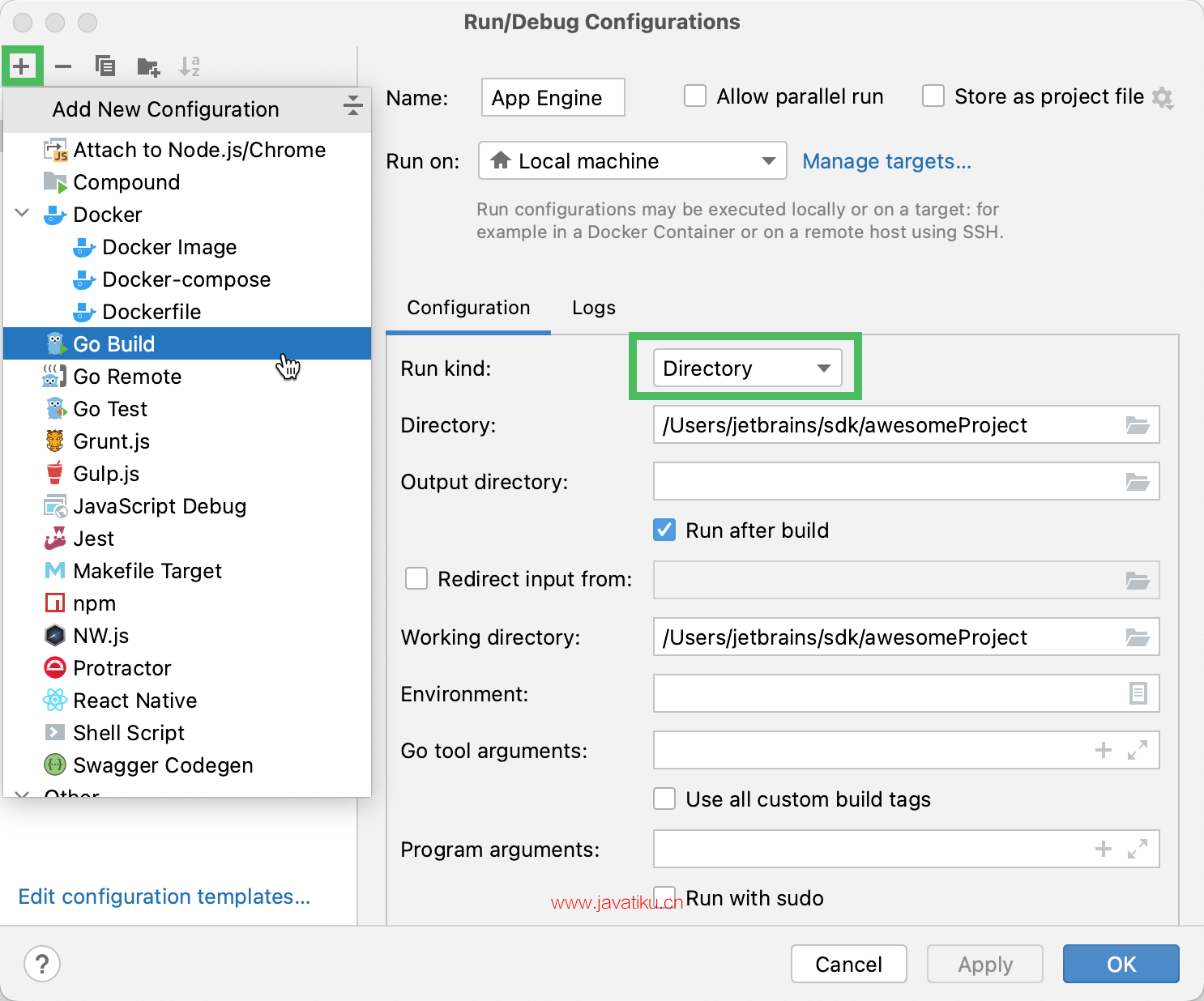Image resolution: width=1204 pixels, height=1001 pixels.
Task: Select Go Build in the configuration list
Action: pyautogui.click(x=187, y=343)
